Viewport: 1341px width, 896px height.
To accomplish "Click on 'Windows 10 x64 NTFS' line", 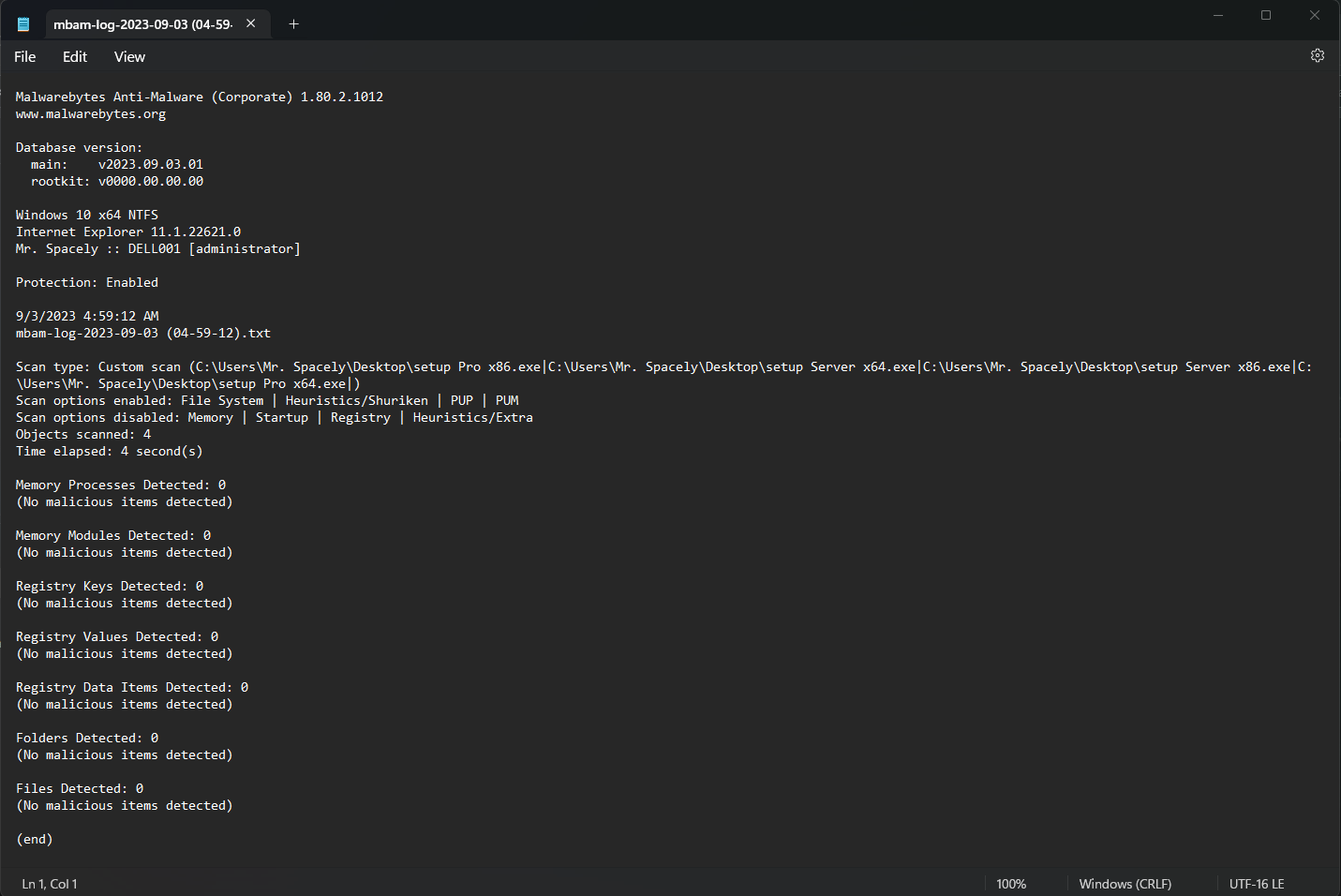I will point(87,216).
